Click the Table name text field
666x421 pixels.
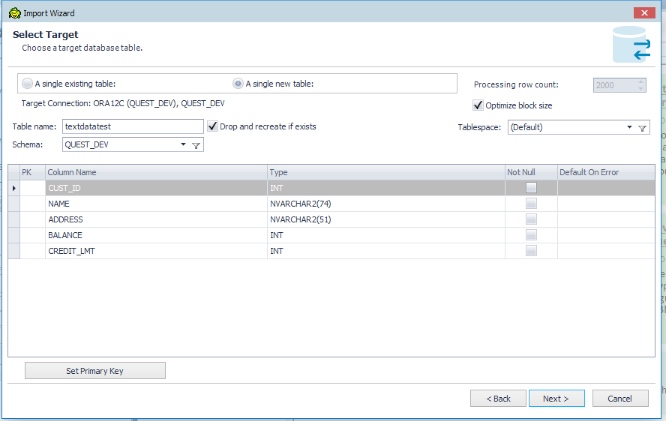coord(132,127)
